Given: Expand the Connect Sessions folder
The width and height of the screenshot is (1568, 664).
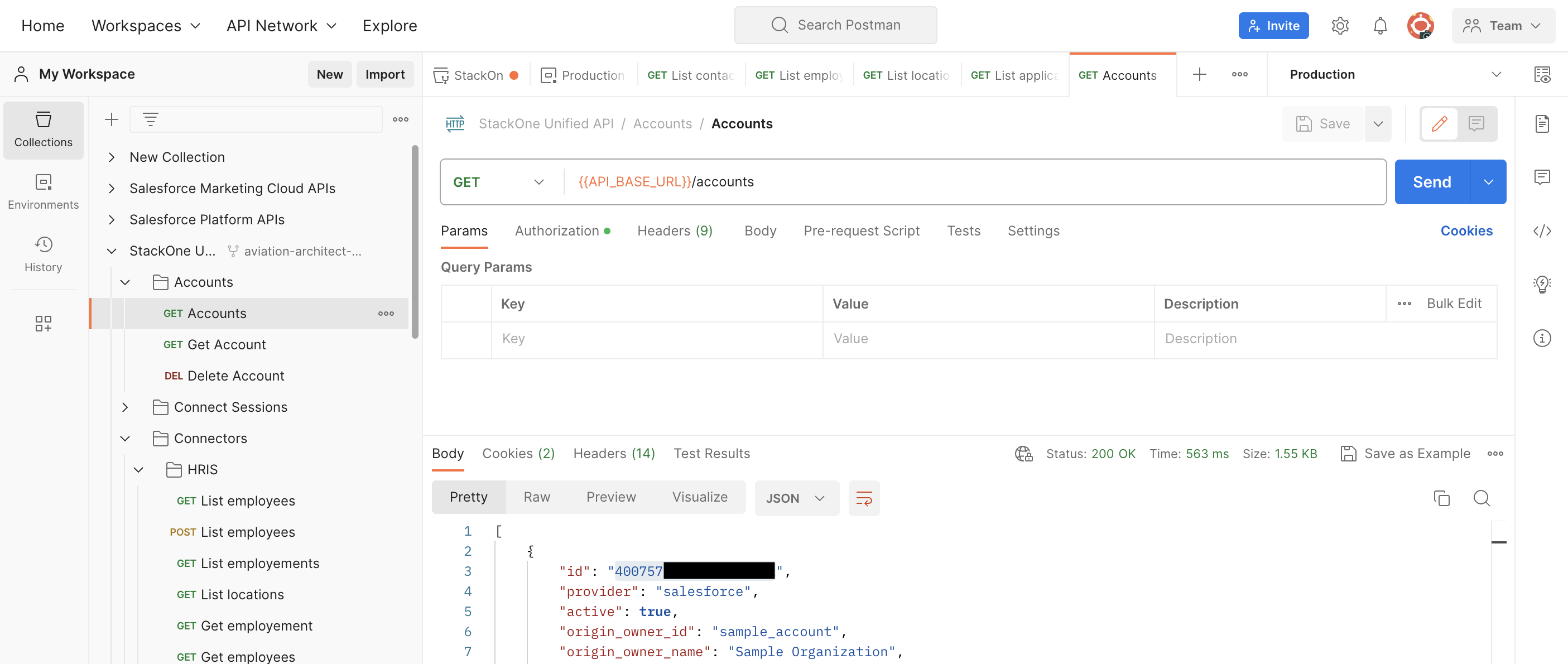Looking at the screenshot, I should [x=125, y=407].
